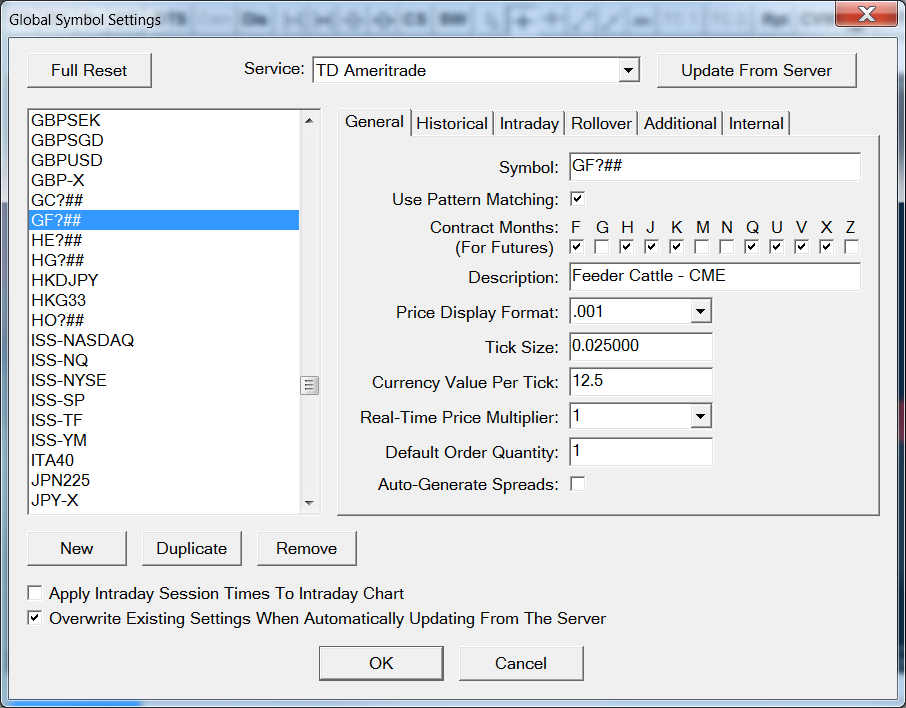Viewport: 906px width, 708px height.
Task: Toggle contract month Q checkbox
Action: click(x=751, y=247)
